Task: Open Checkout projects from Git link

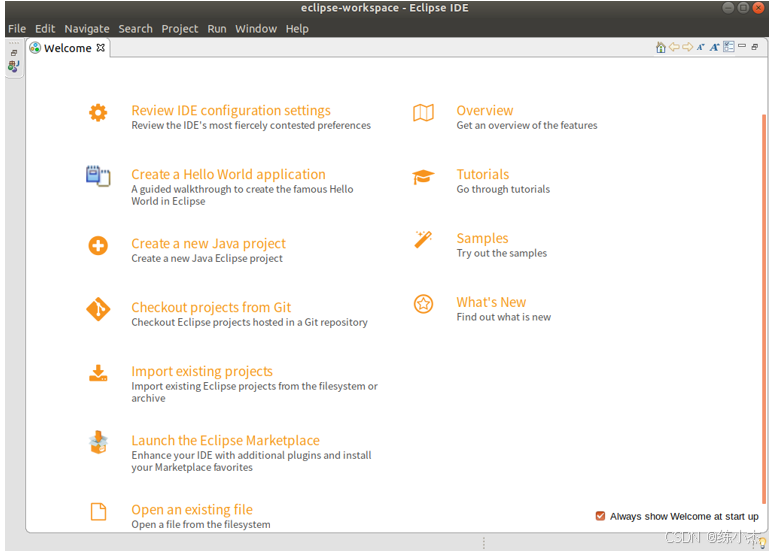Action: point(211,307)
